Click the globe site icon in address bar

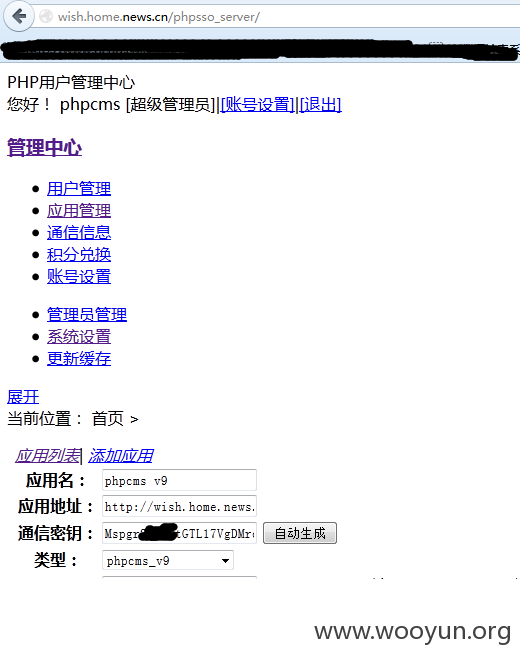[45, 16]
